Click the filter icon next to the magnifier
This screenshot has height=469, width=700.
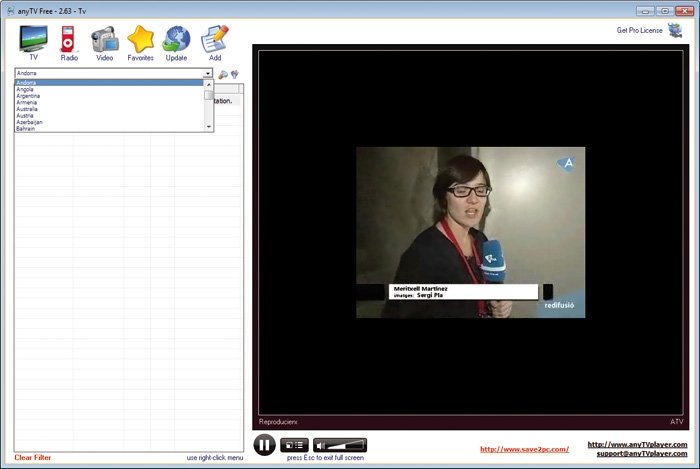[235, 74]
